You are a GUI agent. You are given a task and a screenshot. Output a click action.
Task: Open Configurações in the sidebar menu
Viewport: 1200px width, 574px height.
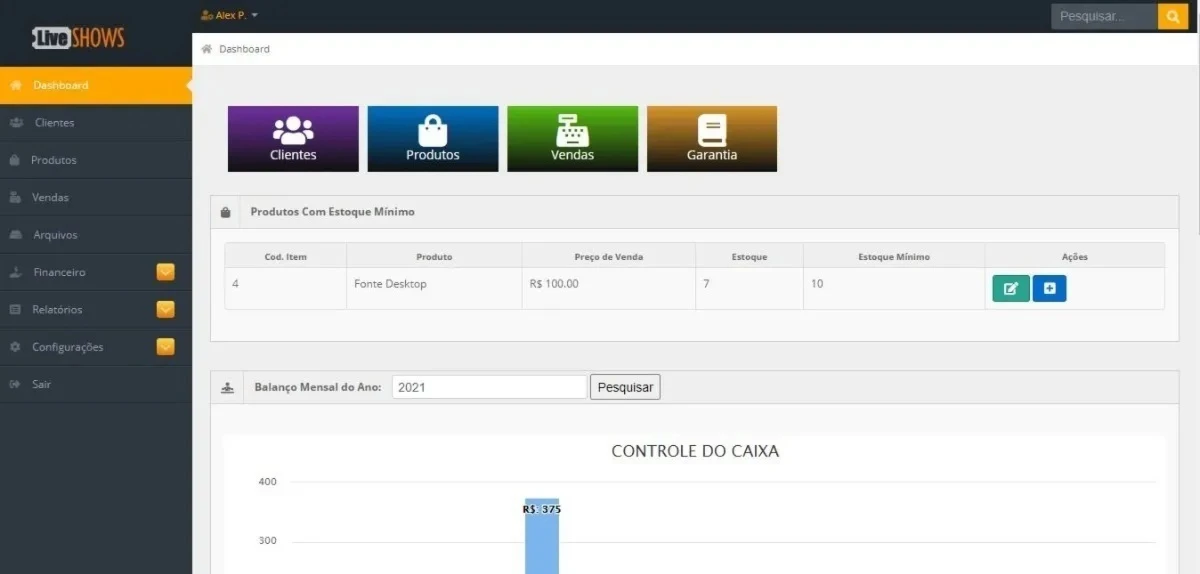click(96, 347)
